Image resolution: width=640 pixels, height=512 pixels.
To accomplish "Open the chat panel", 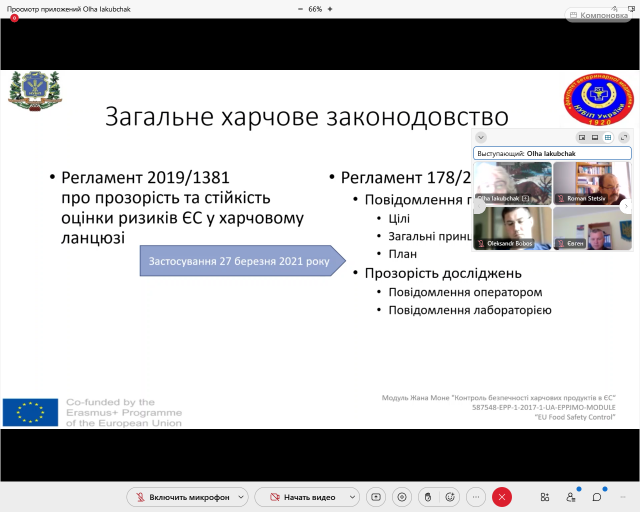I will (597, 497).
